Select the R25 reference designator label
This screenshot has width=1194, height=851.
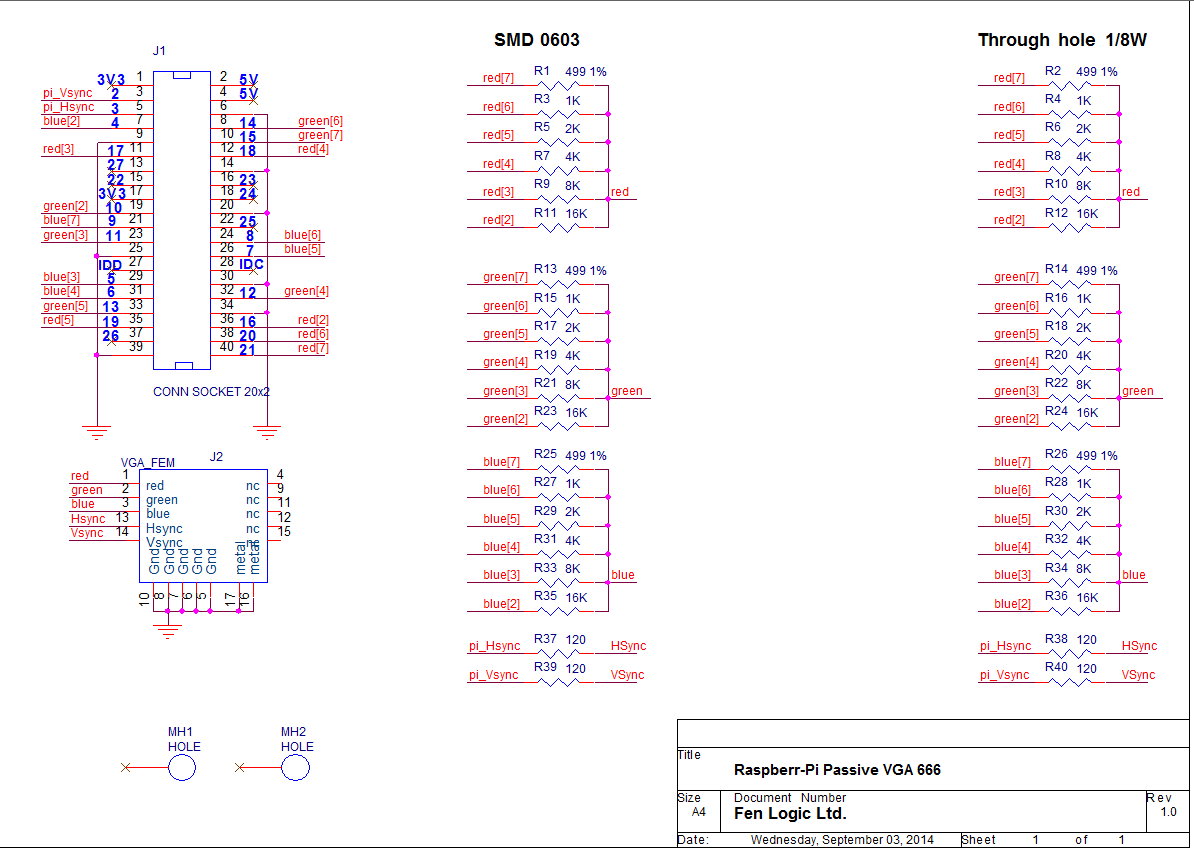click(x=545, y=454)
